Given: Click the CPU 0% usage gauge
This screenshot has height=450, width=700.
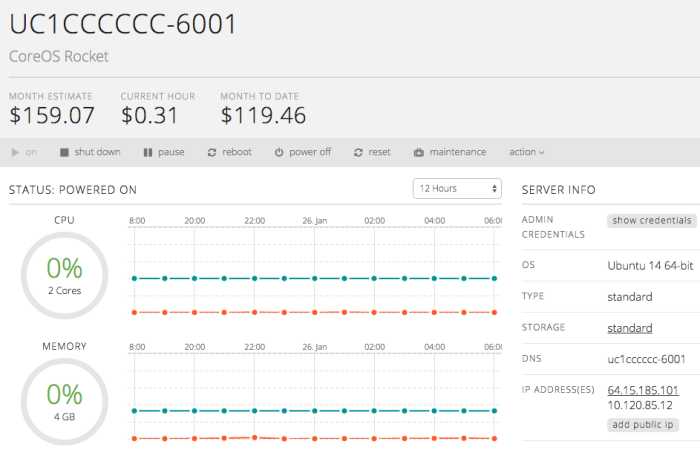Looking at the screenshot, I should point(64,273).
